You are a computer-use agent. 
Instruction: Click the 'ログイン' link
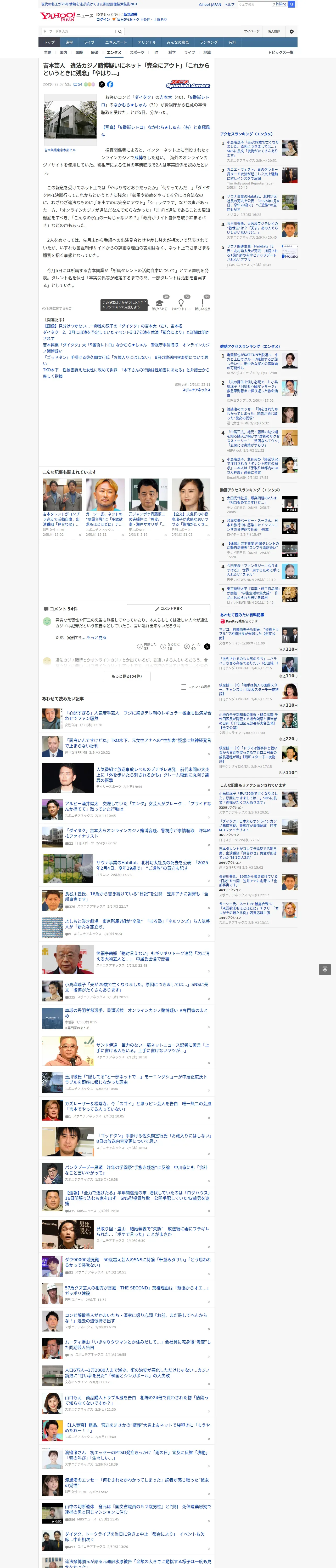click(x=103, y=20)
